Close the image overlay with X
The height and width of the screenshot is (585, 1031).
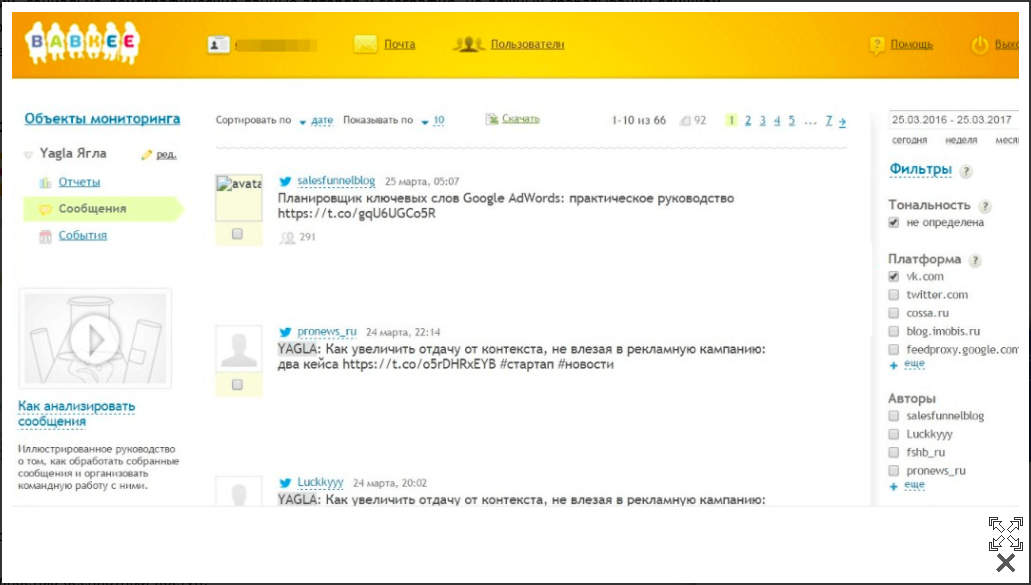[1005, 563]
